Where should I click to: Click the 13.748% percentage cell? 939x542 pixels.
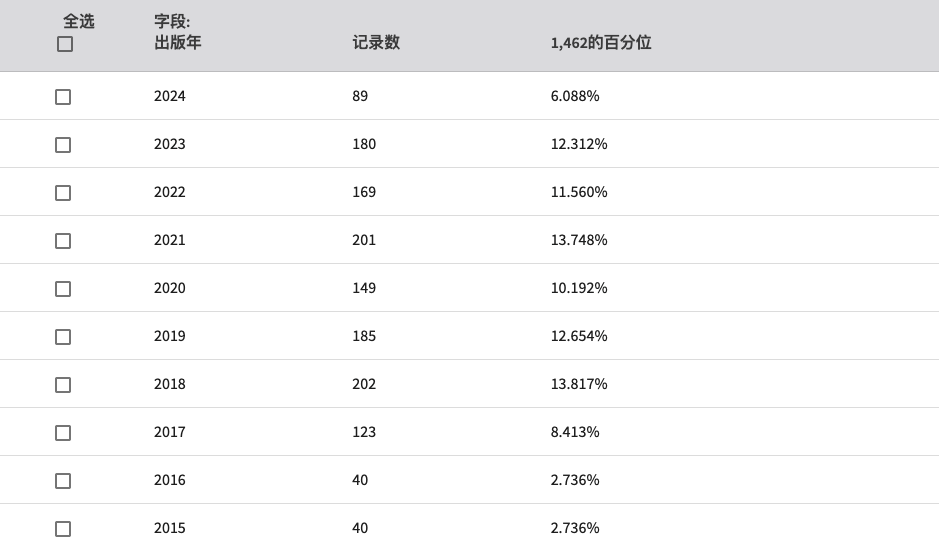pos(579,240)
